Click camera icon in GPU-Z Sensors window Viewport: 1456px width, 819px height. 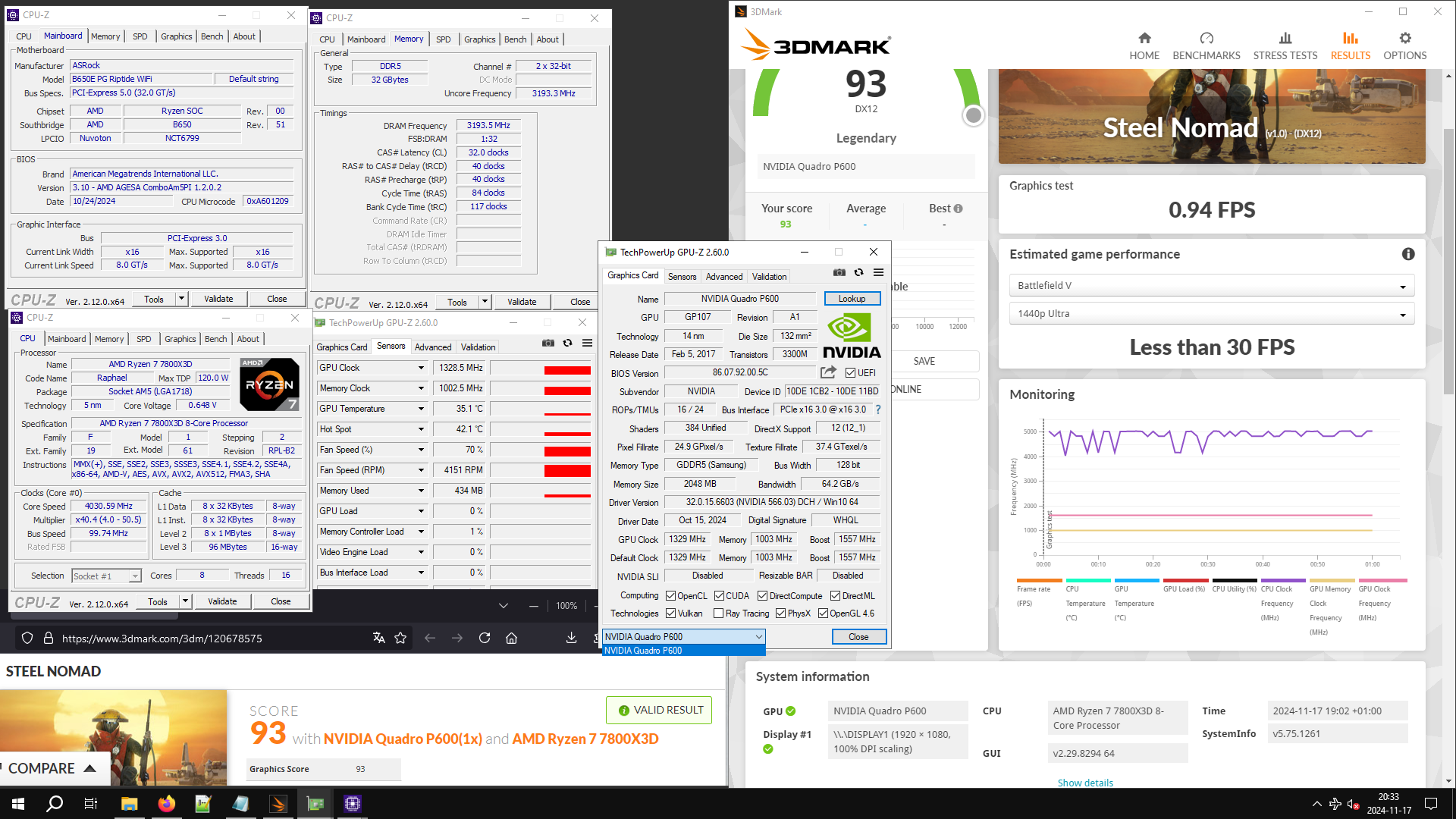[548, 343]
